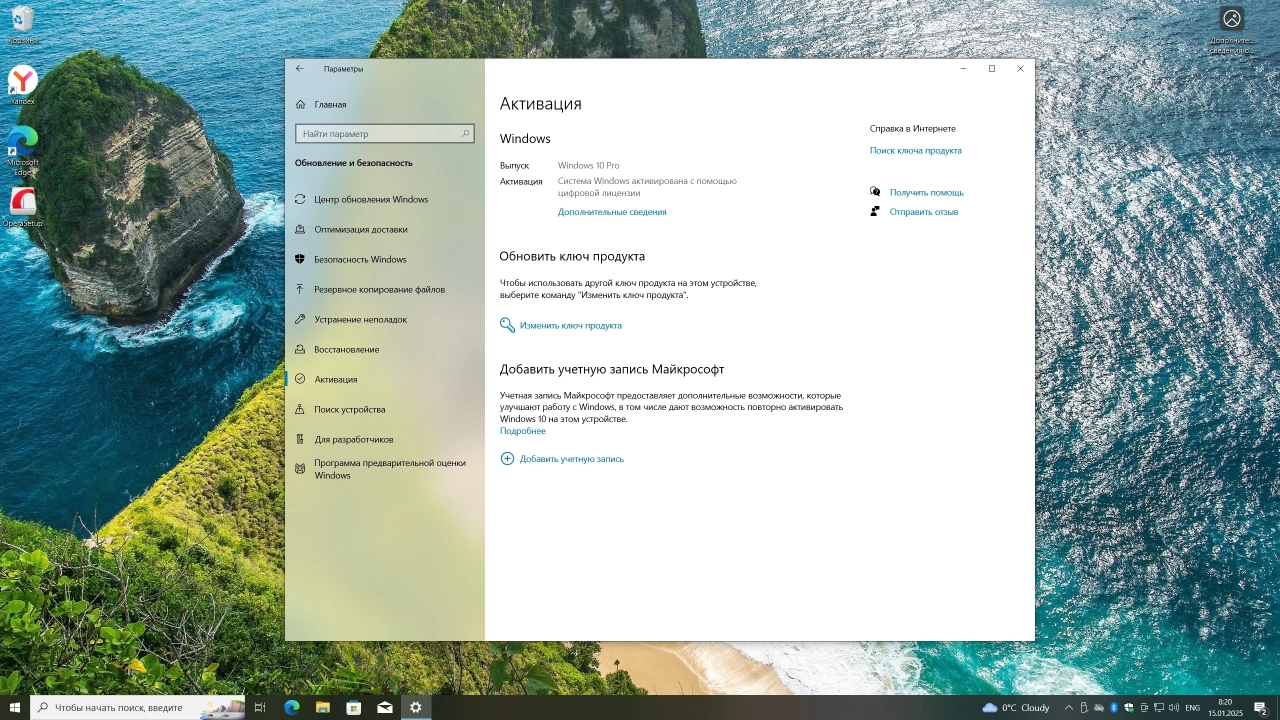This screenshot has height=720, width=1280.
Task: Open Mail from the taskbar
Action: (x=384, y=707)
